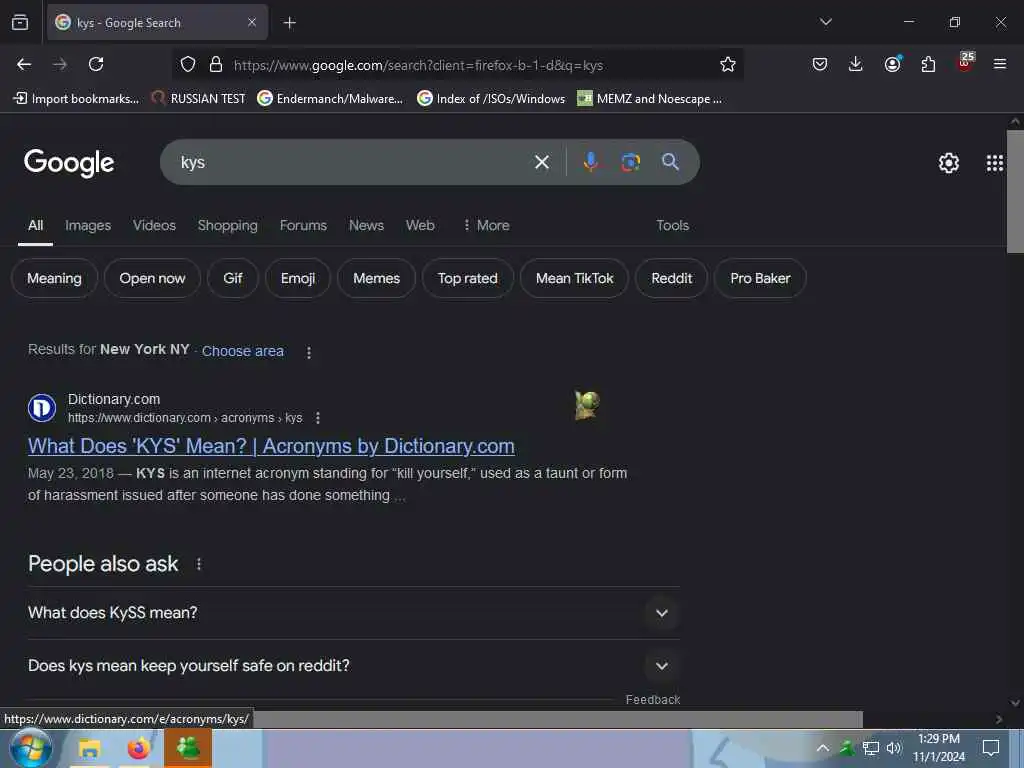Open the Downloads panel

point(856,64)
